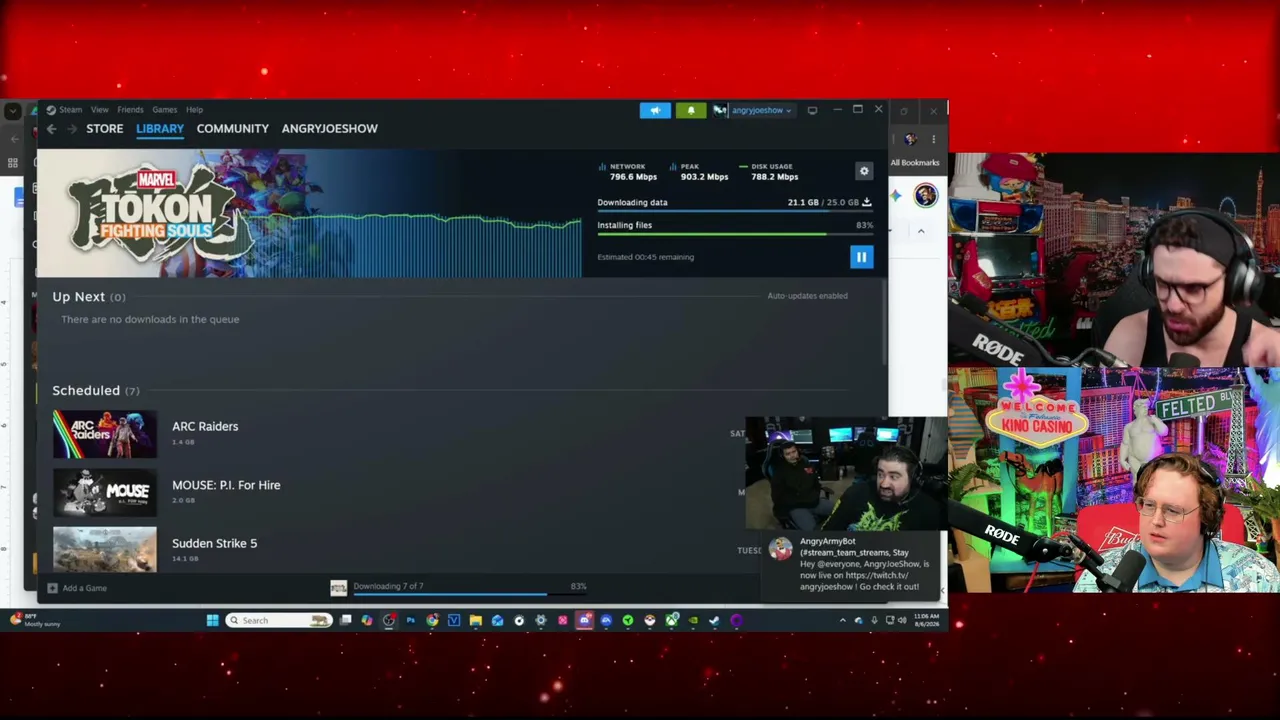The width and height of the screenshot is (1280, 720).
Task: Open the Help menu in Steam
Action: point(194,110)
